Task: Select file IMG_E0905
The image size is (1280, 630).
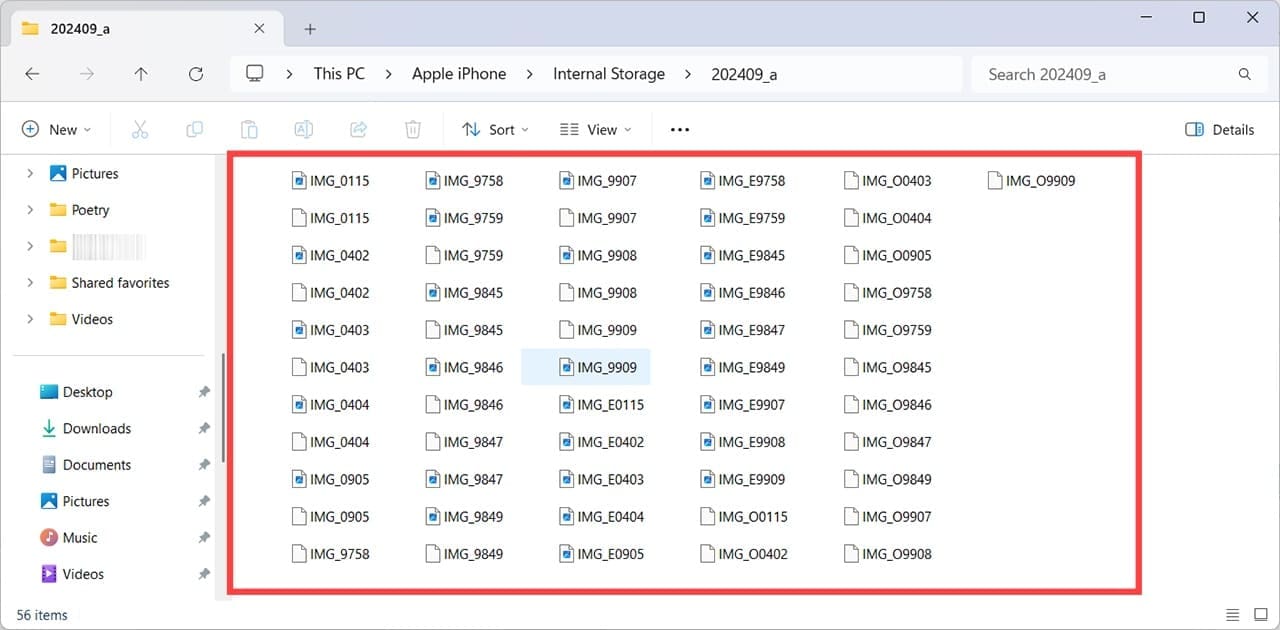Action: [601, 554]
